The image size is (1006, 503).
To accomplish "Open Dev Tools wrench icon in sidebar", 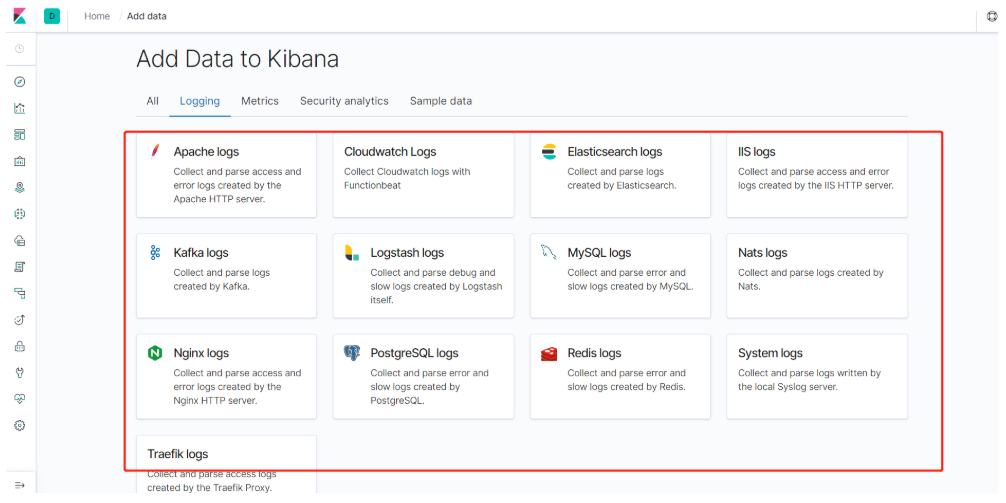I will click(19, 373).
